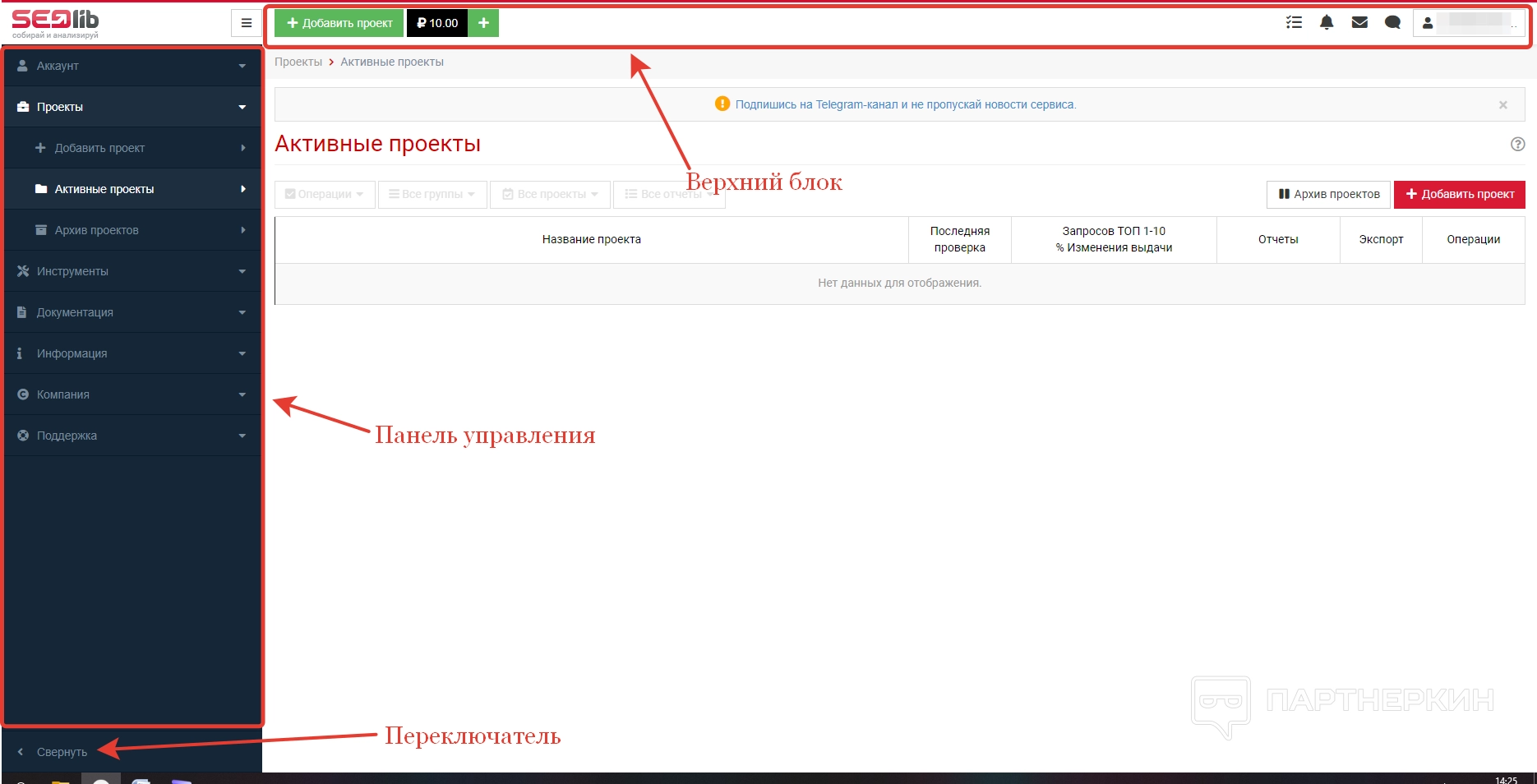Click the help question mark icon
The image size is (1537, 784).
[1518, 144]
